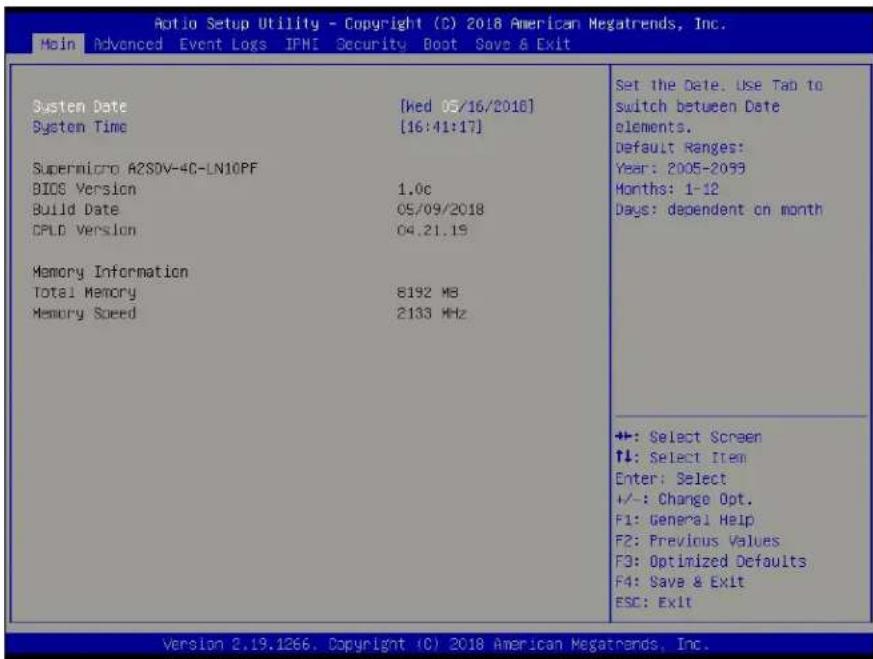The width and height of the screenshot is (873, 659).
Task: Click the build date value 05/09/2018
Action: [x=440, y=210]
